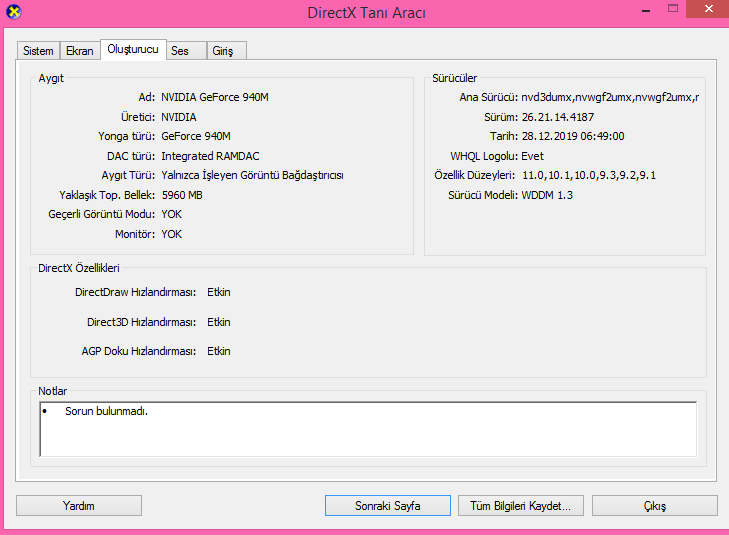Click the 'Tarih:' label
Screen dimensions: 729x535
[x=504, y=136]
